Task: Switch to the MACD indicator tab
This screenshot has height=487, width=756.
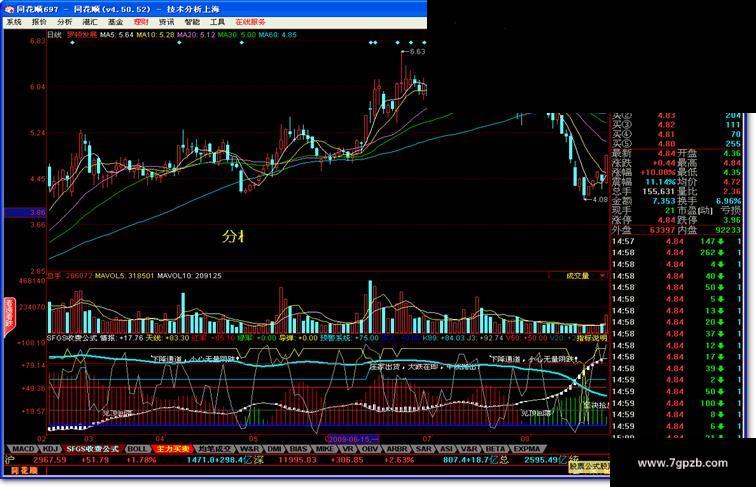Action: 24,449
